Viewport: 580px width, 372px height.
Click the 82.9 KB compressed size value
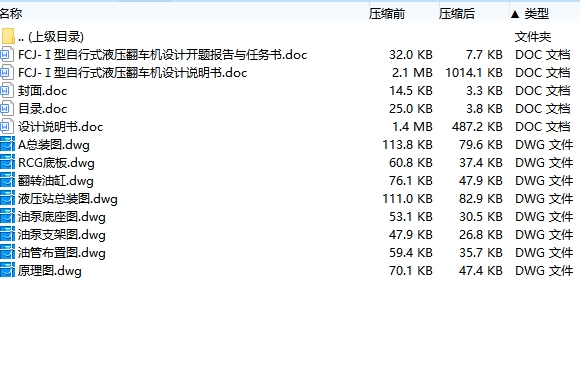(x=481, y=199)
